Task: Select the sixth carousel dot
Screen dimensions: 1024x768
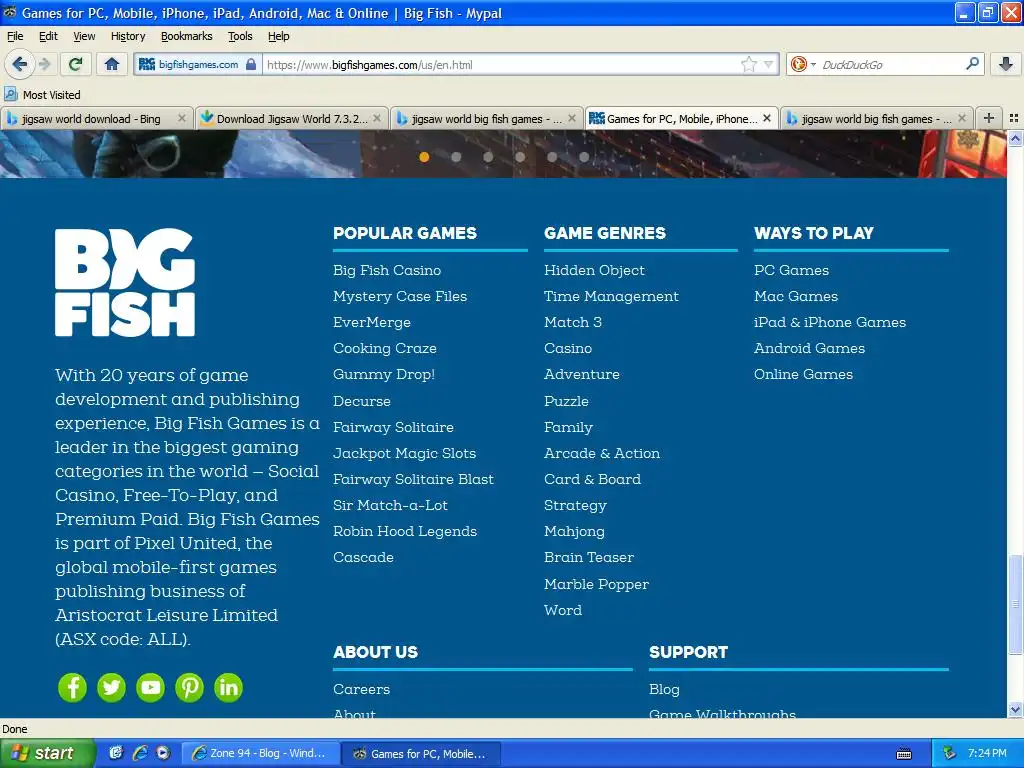Action: 584,157
